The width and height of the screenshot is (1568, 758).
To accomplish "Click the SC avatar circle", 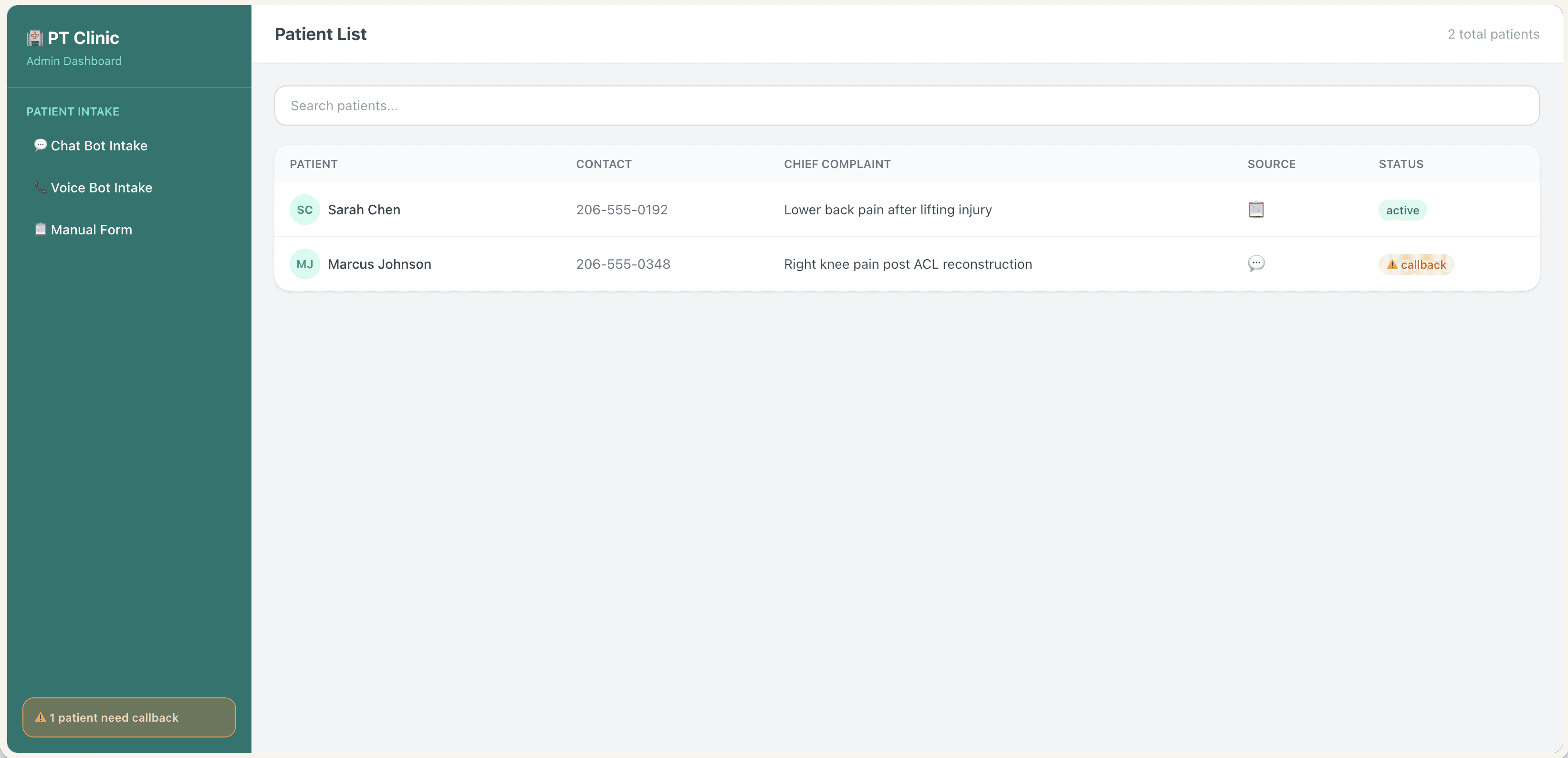I will coord(304,210).
